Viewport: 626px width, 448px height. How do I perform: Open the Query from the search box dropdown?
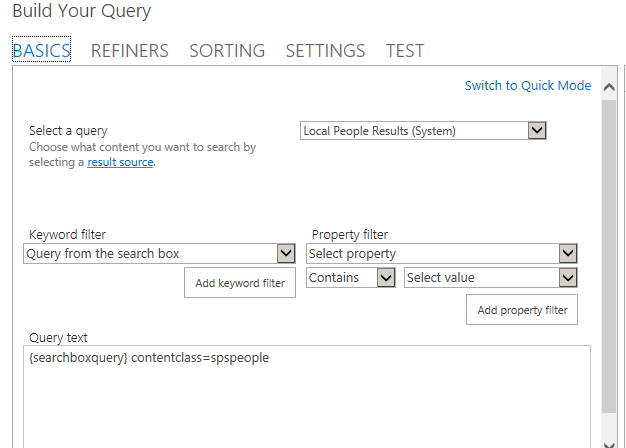click(x=284, y=254)
